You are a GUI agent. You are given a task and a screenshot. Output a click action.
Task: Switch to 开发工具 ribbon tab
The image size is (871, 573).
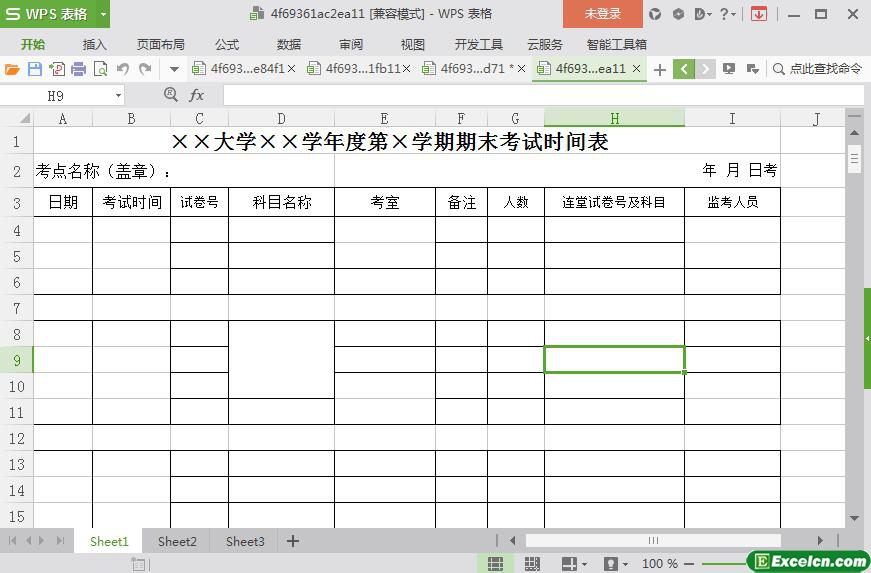(478, 44)
